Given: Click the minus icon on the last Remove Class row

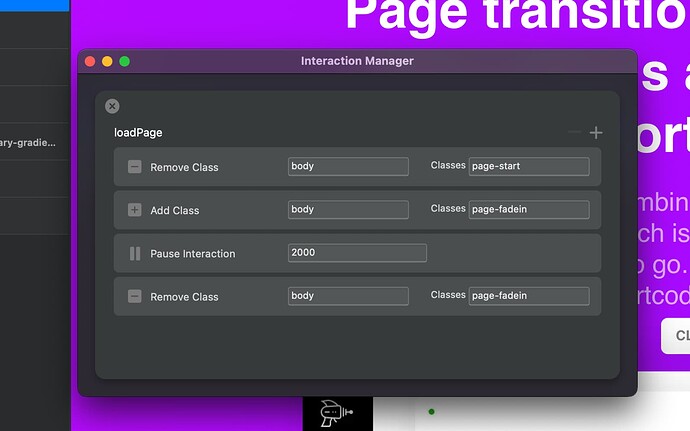Looking at the screenshot, I should (x=135, y=297).
